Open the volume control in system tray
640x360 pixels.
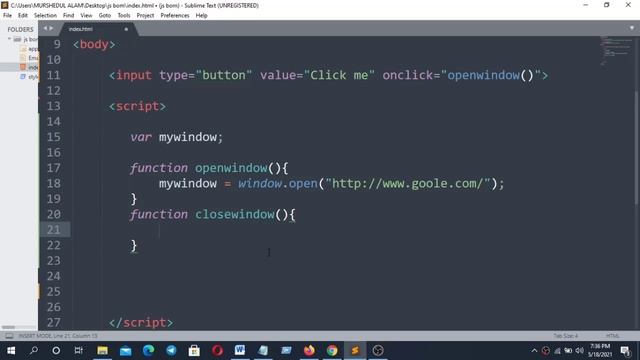pos(579,351)
